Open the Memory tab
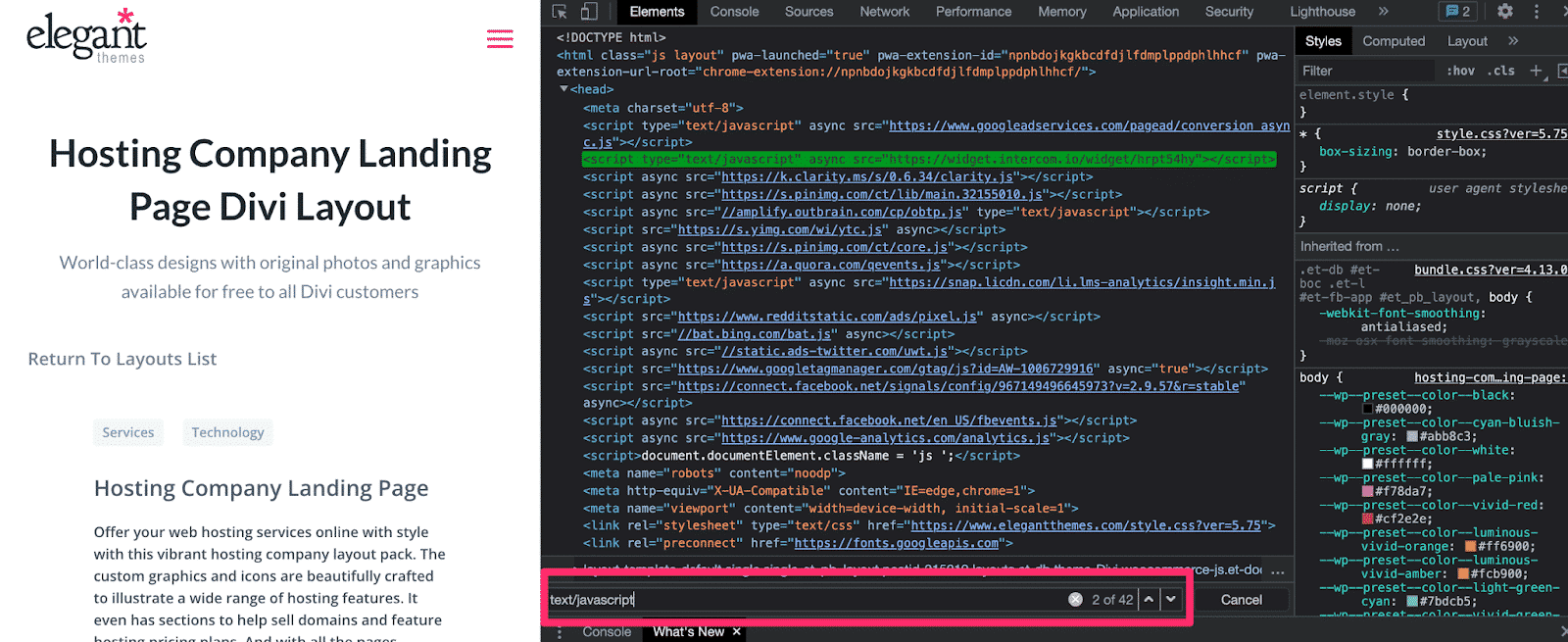This screenshot has width=1568, height=642. pos(1062,12)
